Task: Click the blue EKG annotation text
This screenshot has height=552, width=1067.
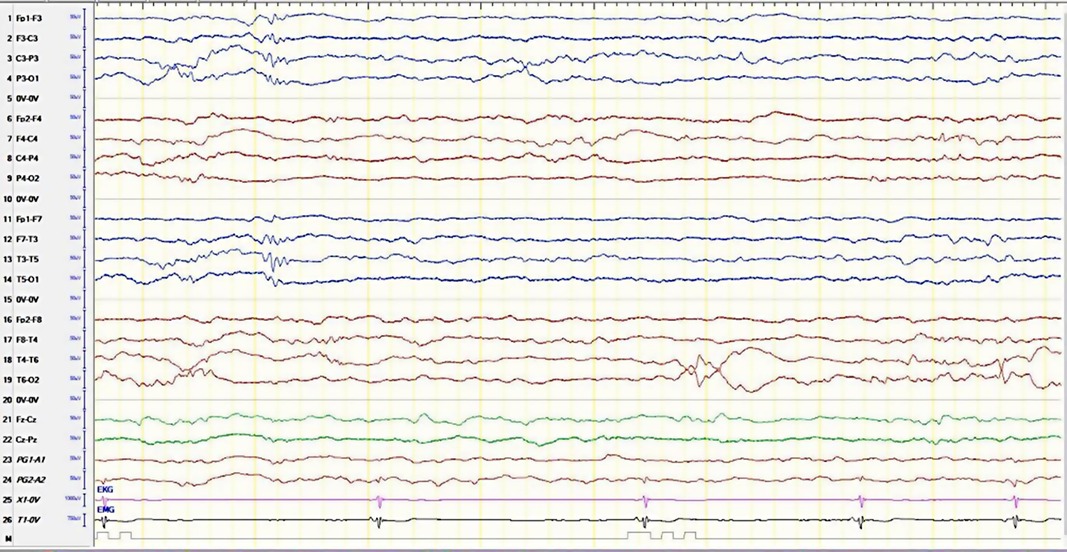Action: coord(104,489)
